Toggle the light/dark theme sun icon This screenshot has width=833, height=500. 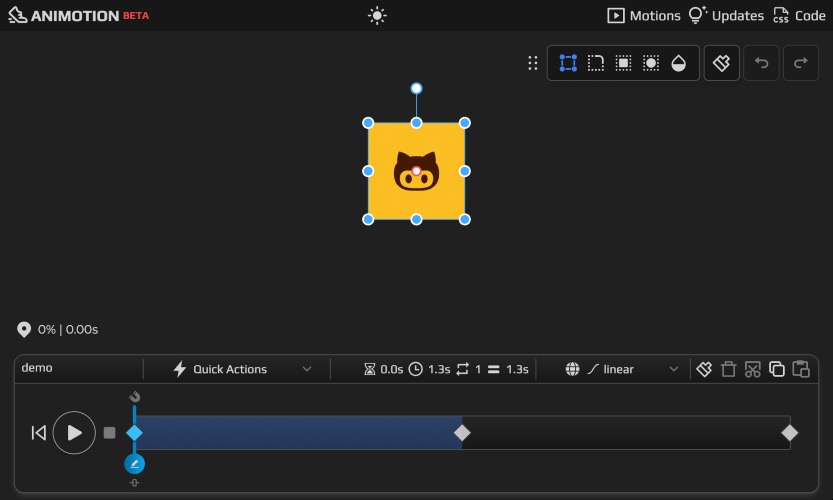pyautogui.click(x=377, y=15)
